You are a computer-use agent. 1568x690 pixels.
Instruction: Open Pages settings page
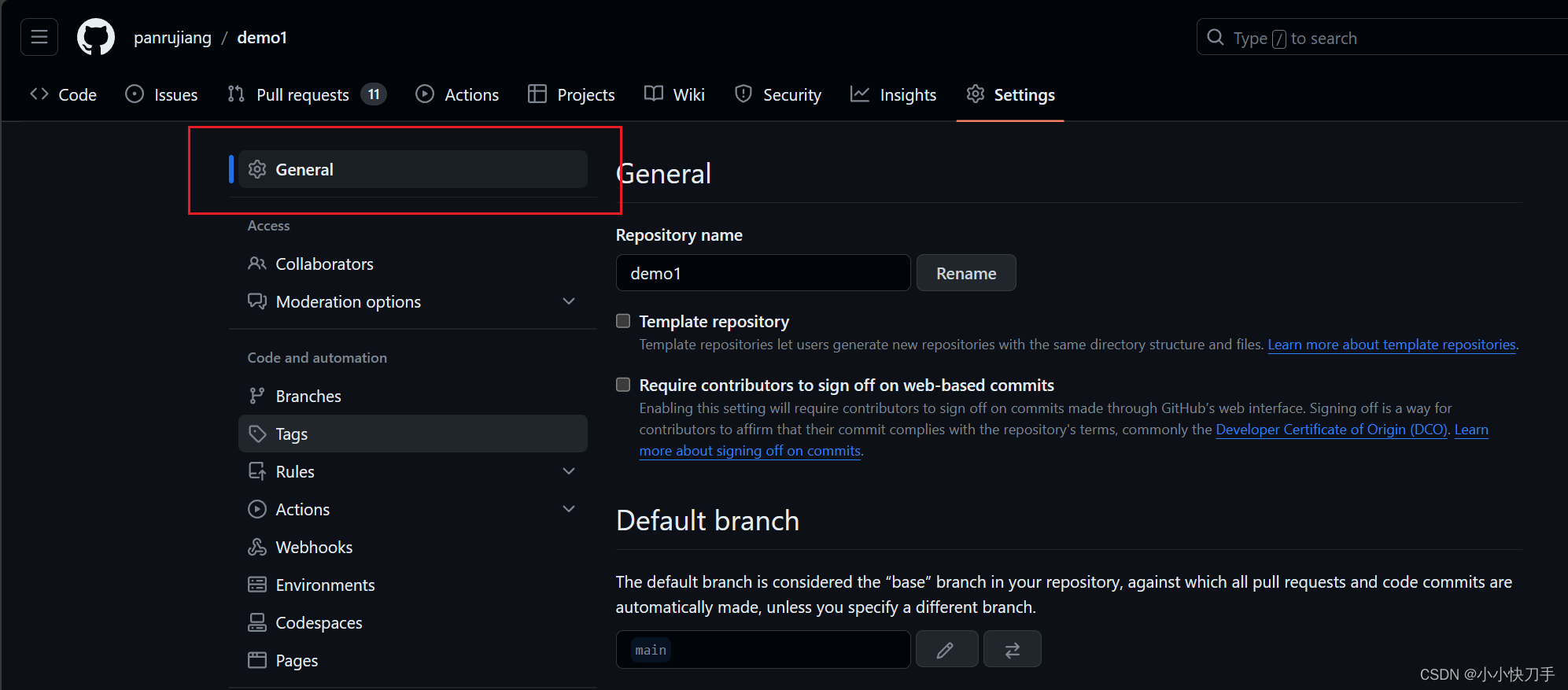[x=413, y=660]
